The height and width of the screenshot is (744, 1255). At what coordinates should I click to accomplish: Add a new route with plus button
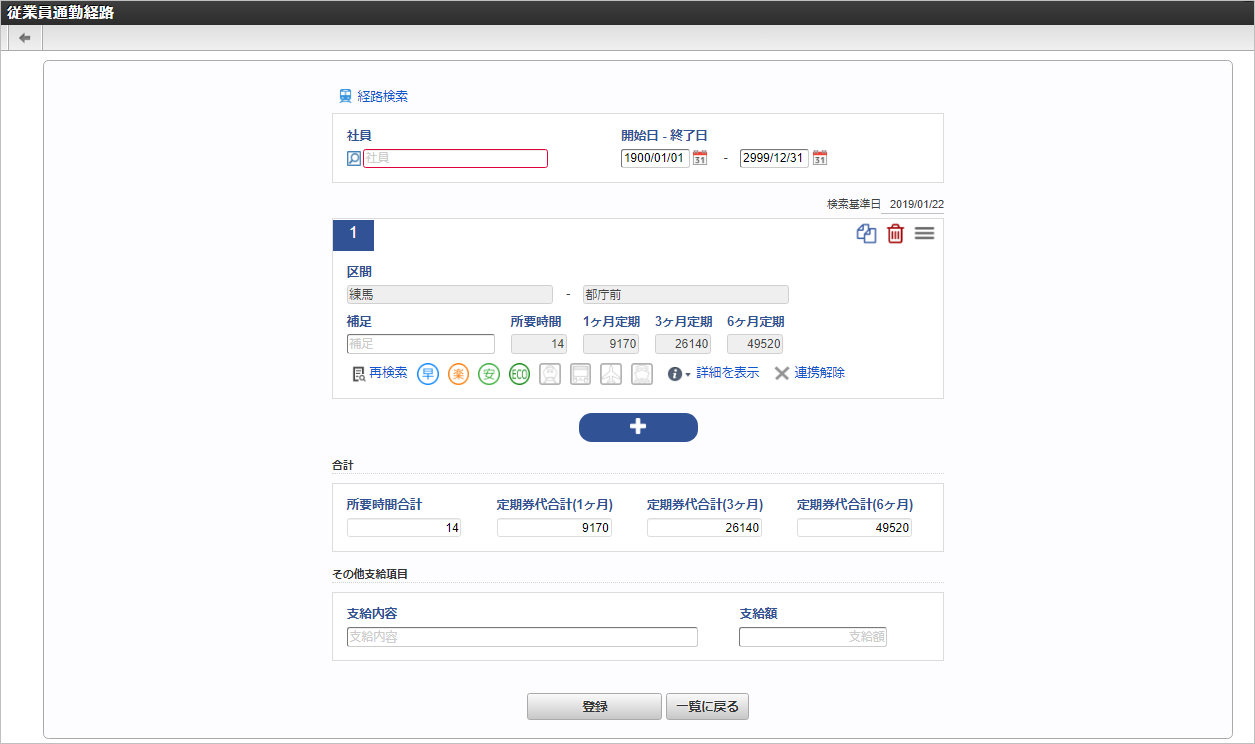point(638,427)
